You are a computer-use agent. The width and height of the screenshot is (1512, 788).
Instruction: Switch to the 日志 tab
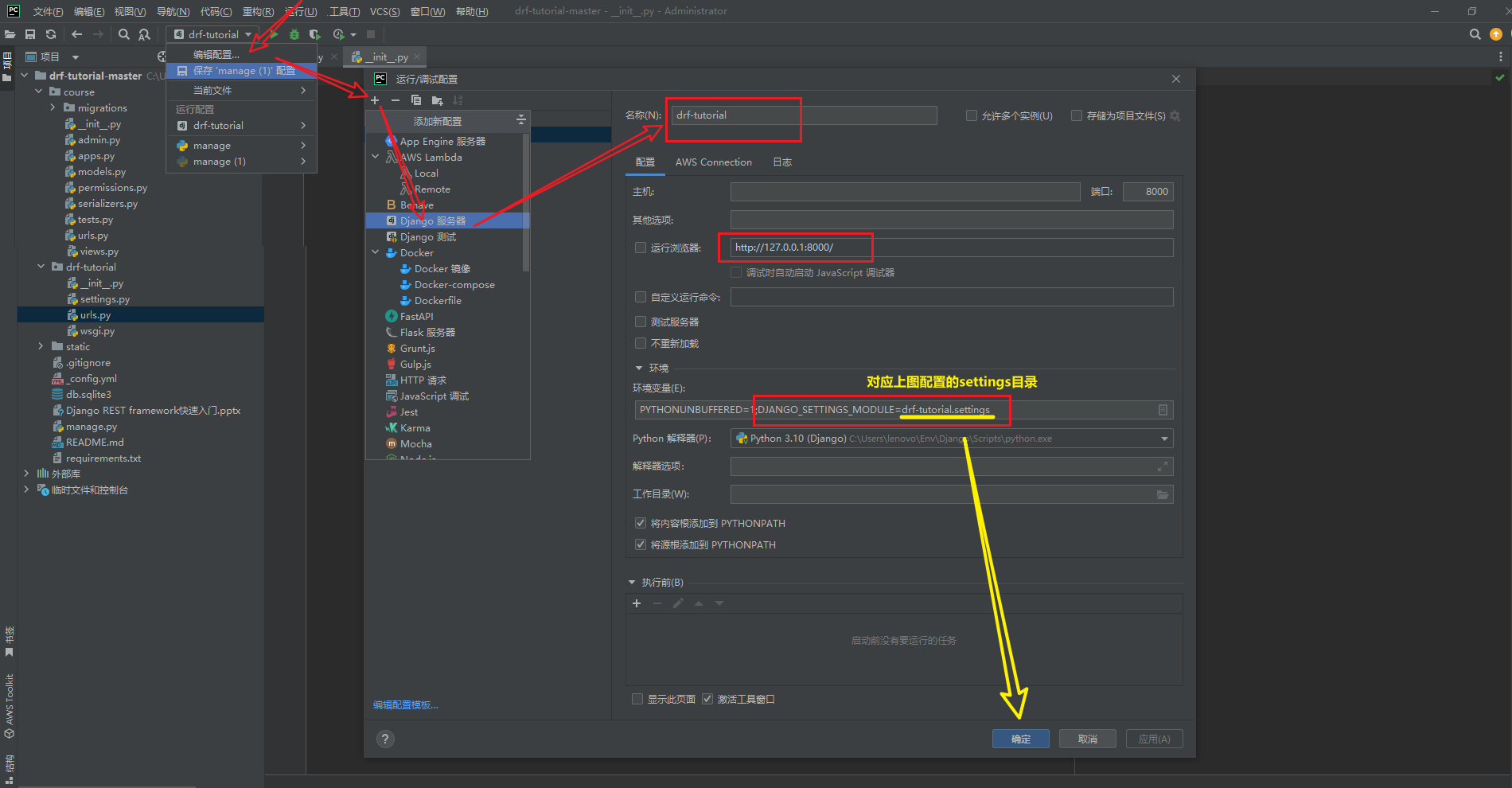tap(782, 162)
